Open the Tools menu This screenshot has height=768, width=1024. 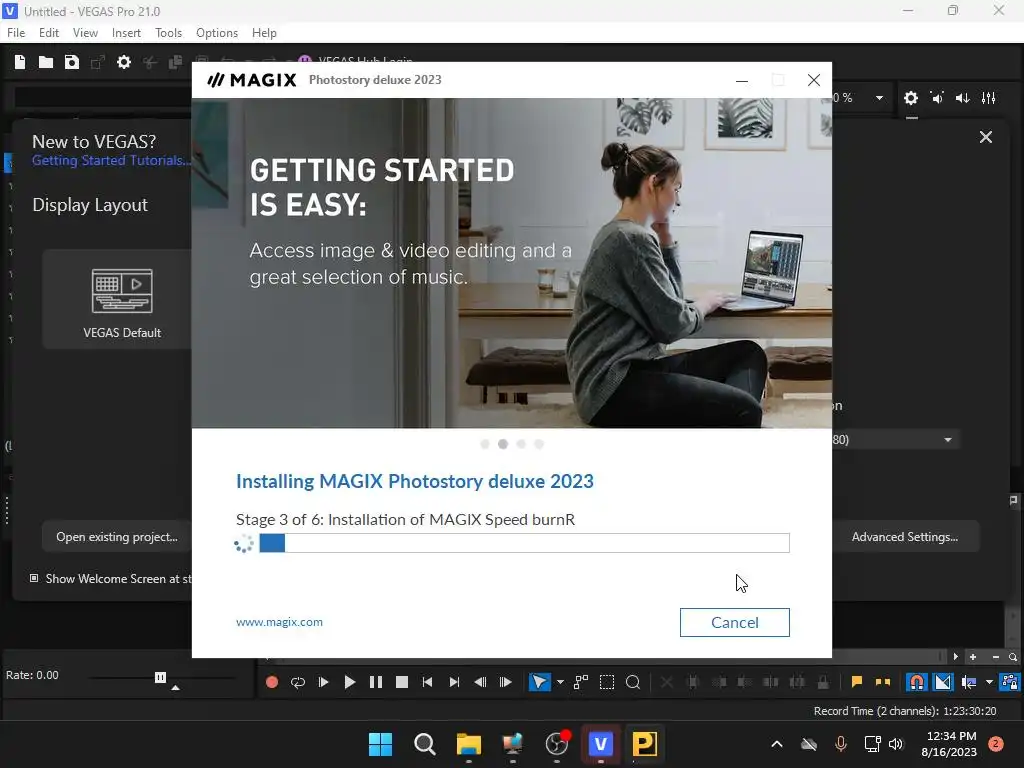[x=168, y=33]
